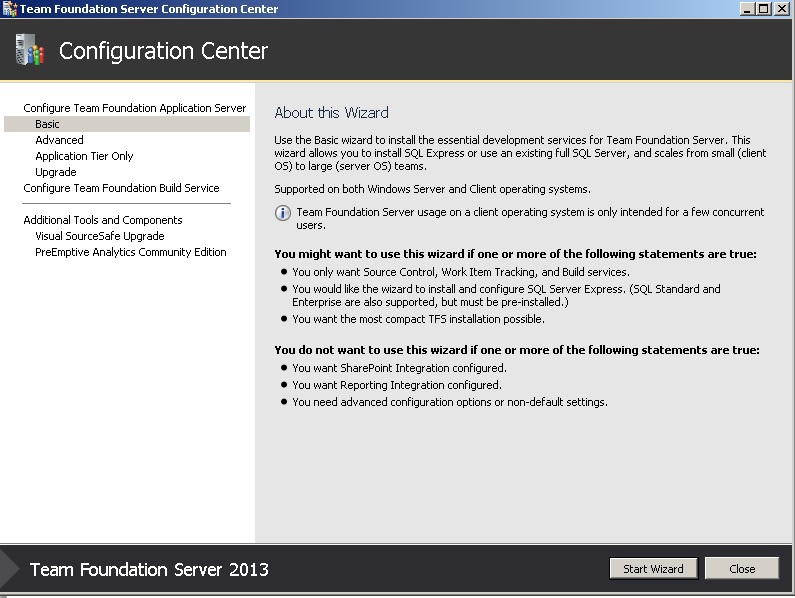This screenshot has width=795, height=598.
Task: Select the Upgrade wizard option
Action: (x=56, y=172)
